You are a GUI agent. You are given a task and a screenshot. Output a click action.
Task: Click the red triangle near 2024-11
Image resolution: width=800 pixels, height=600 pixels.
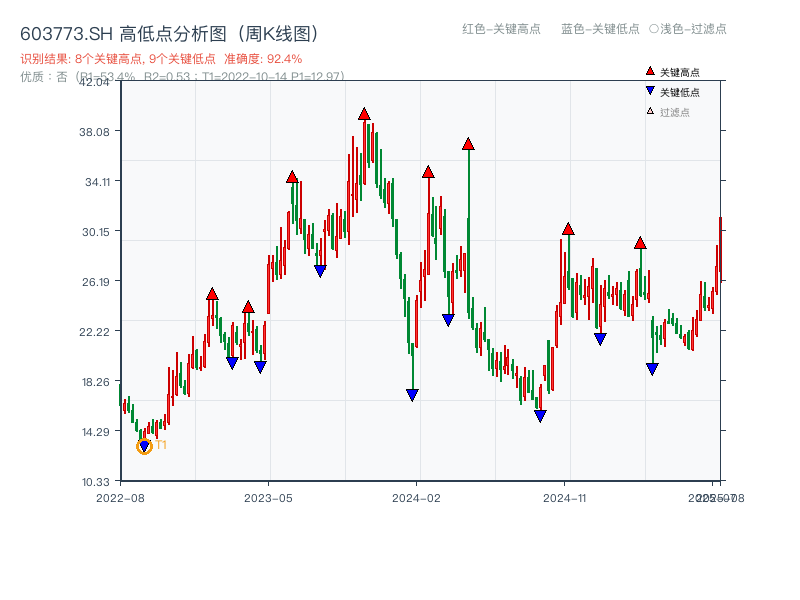coord(567,229)
